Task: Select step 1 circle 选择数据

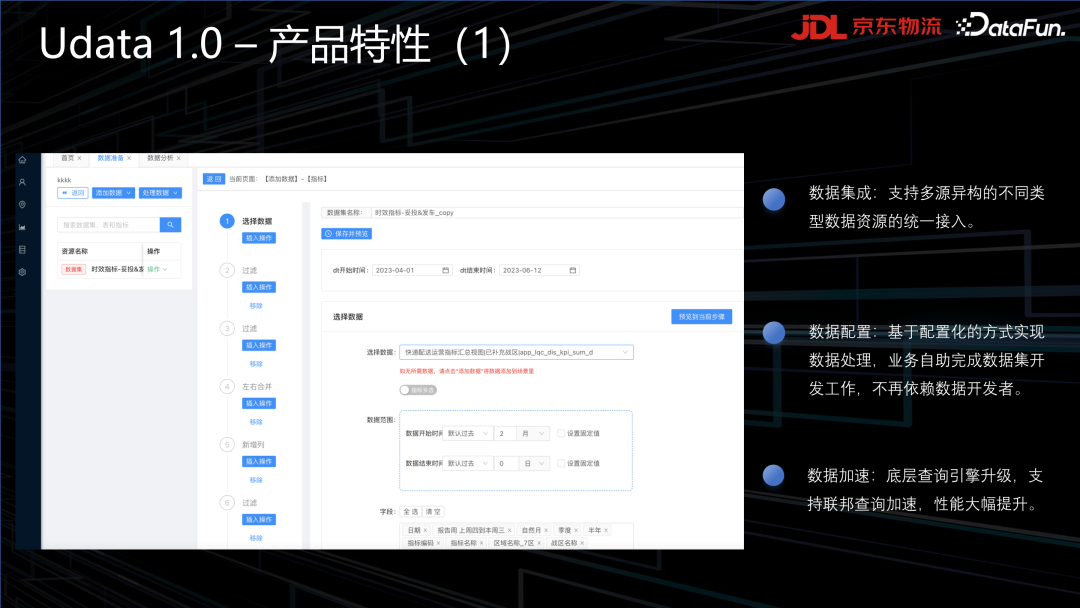Action: point(227,221)
